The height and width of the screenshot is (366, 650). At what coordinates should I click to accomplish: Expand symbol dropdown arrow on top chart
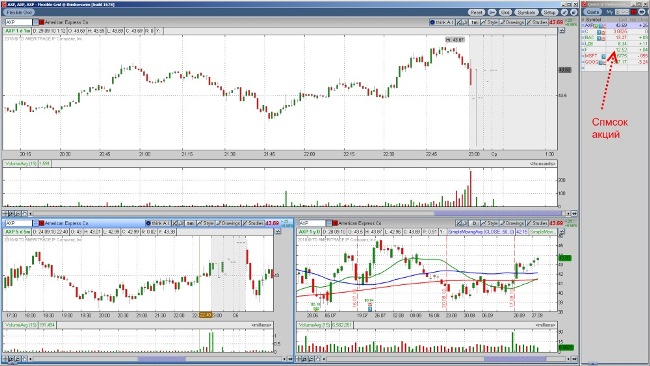click(36, 22)
